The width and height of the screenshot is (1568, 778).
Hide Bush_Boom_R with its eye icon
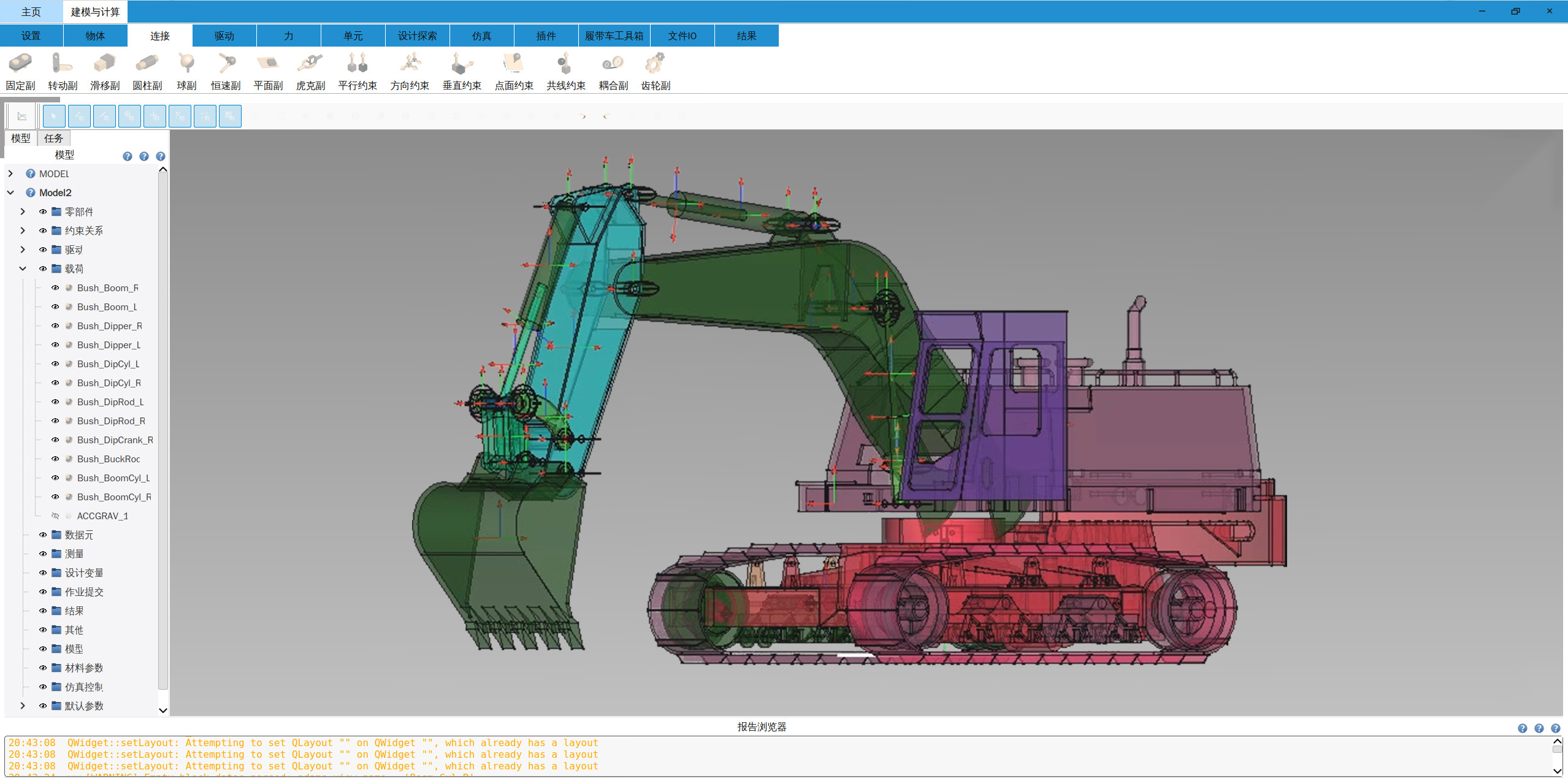[55, 288]
